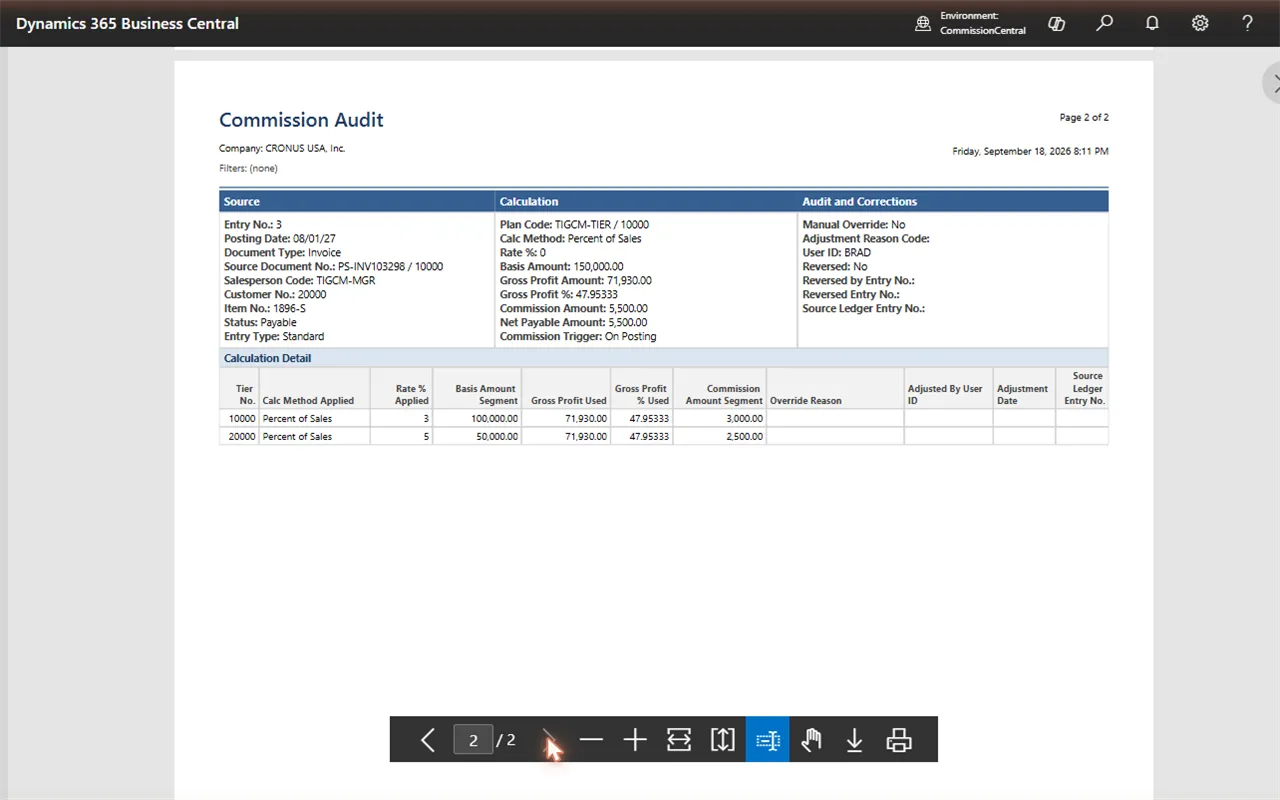Image resolution: width=1280 pixels, height=800 pixels.
Task: Select 'Company: CRONUS USA, Inc.' text
Action: point(282,148)
